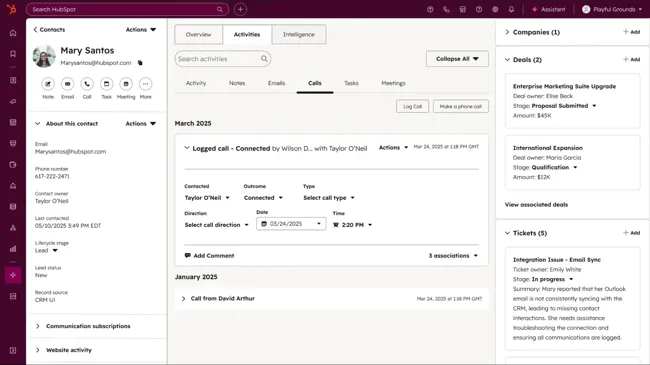
Task: Open the Collapse All dropdown
Action: (x=457, y=59)
